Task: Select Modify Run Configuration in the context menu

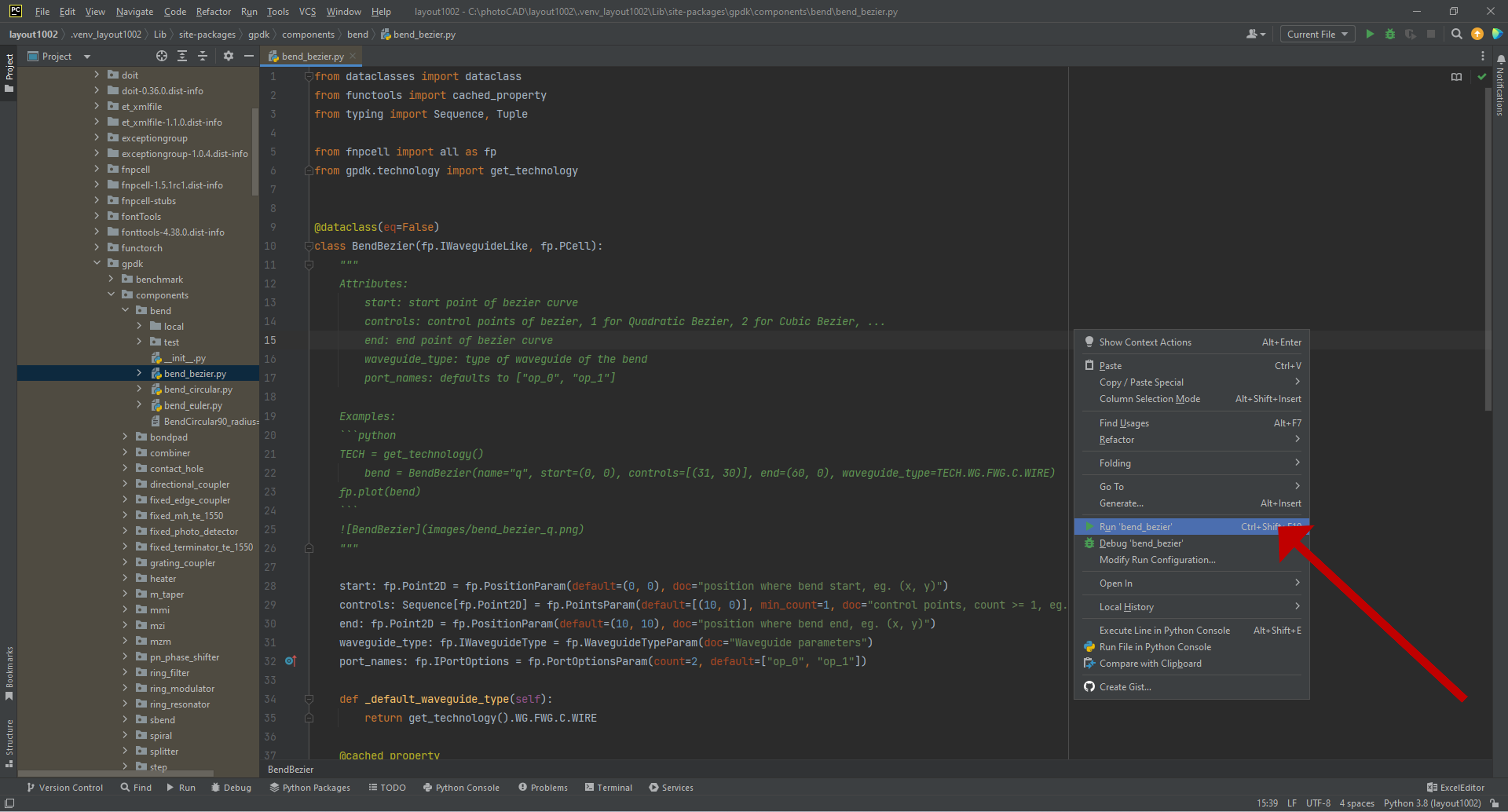Action: 1191,560
